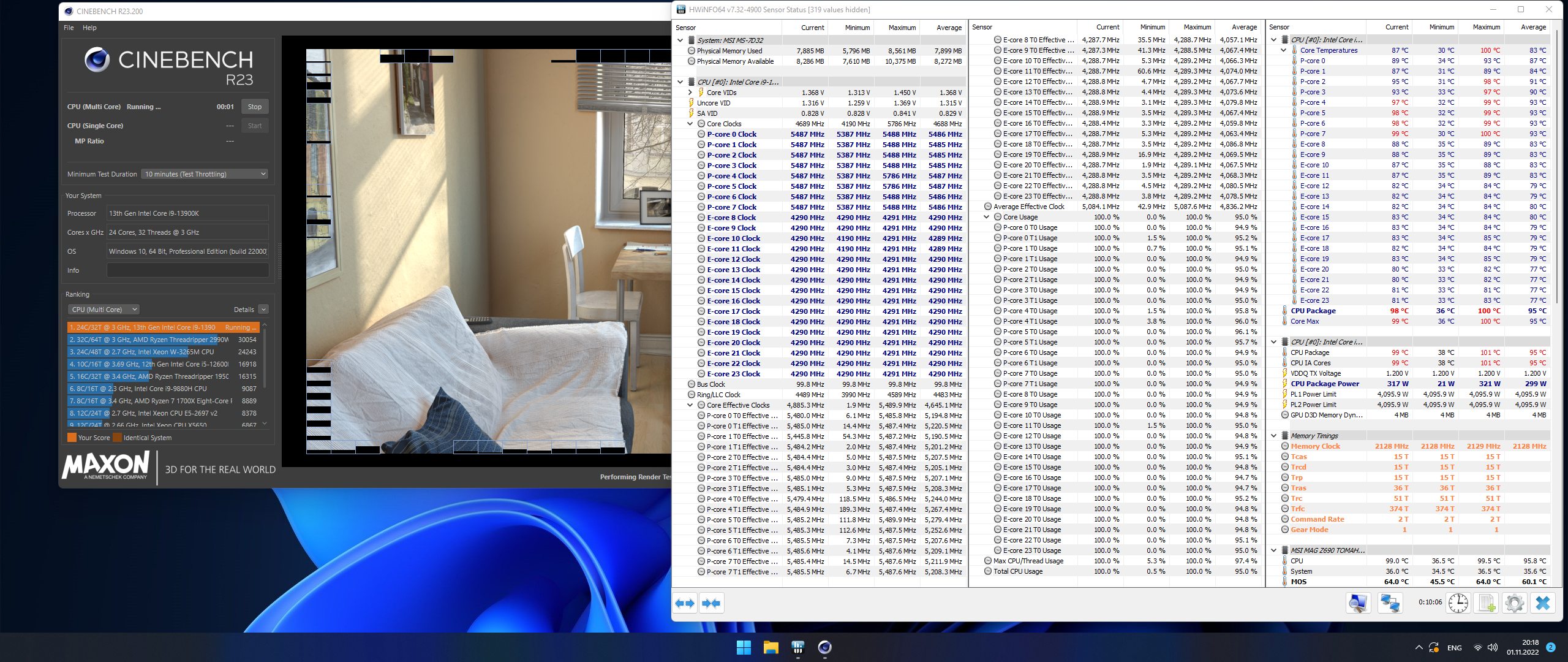Viewport: 1568px width, 662px height.
Task: Click the Info input field
Action: (187, 270)
